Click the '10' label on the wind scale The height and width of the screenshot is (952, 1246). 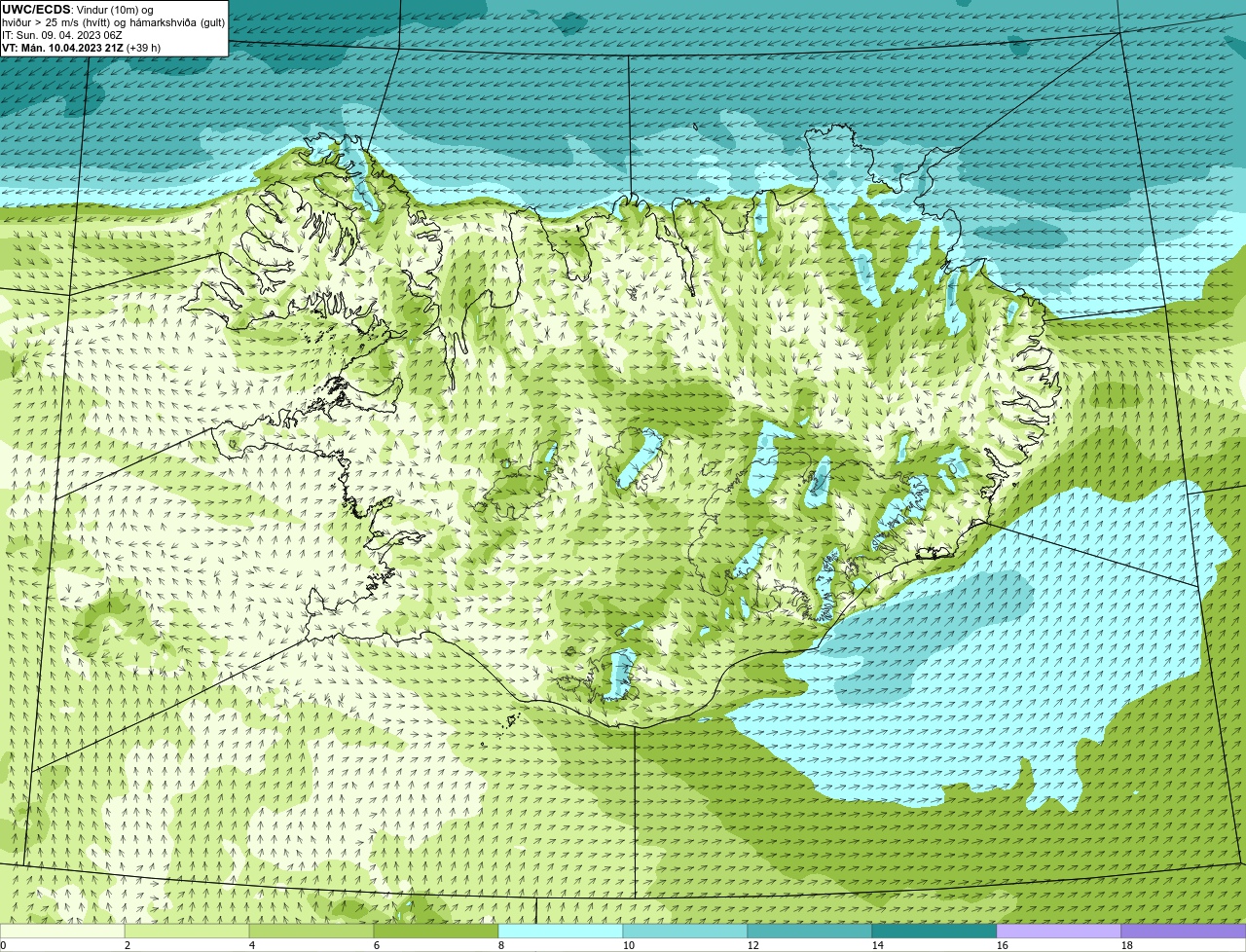(x=629, y=945)
